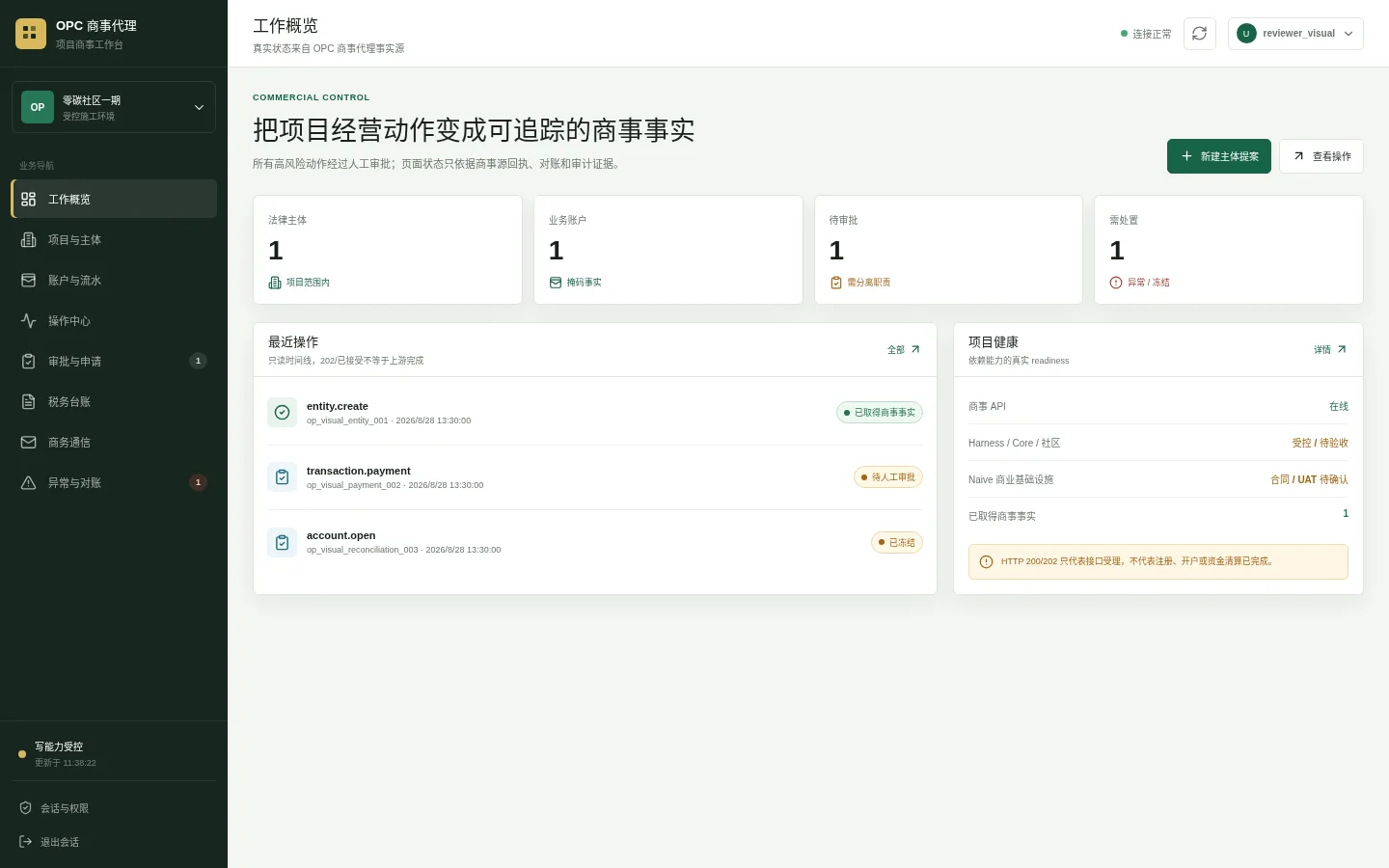This screenshot has width=1389, height=868.
Task: Click the transaction.payment clipboard icon
Action: pyautogui.click(x=283, y=477)
